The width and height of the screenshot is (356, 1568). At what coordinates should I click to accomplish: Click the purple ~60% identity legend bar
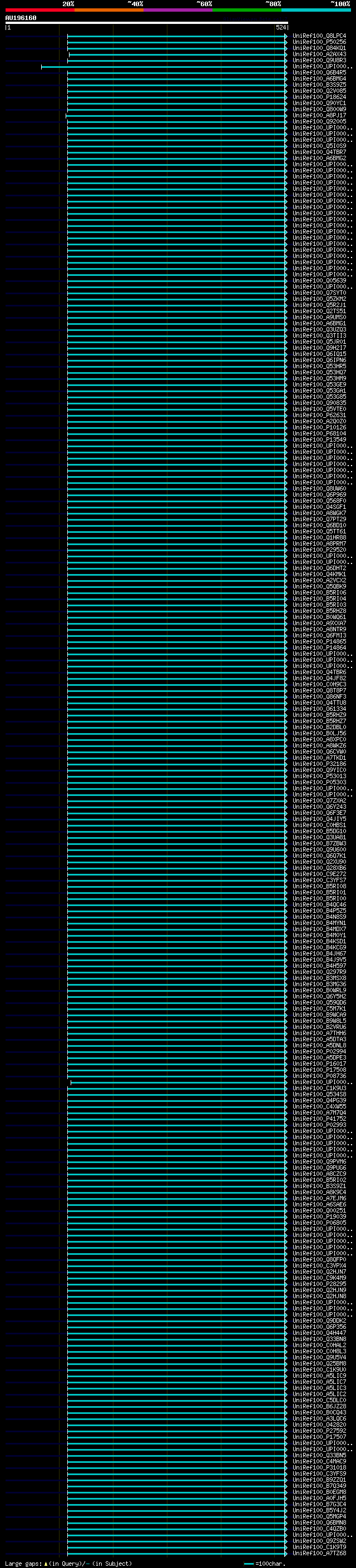179,10
